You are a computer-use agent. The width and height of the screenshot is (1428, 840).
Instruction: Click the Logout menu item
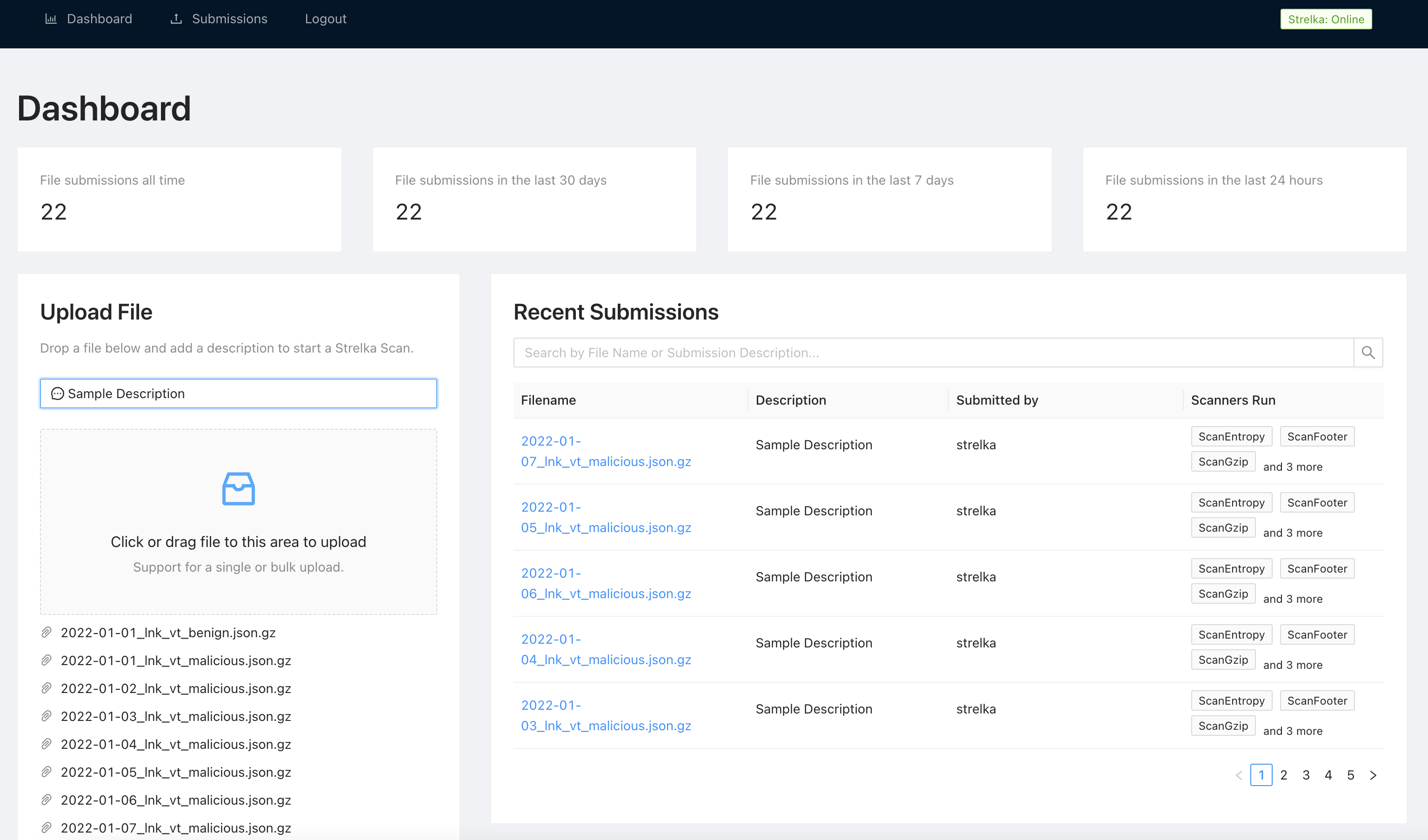coord(326,18)
